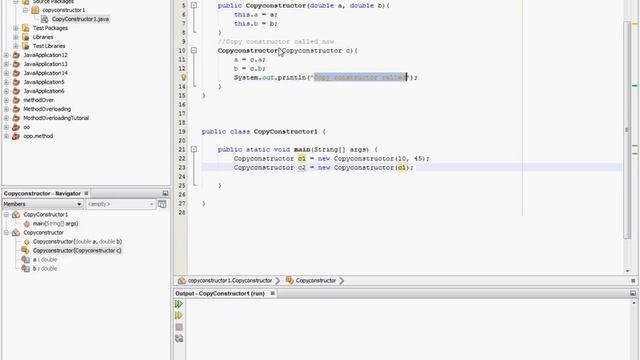Click the re-run green arrows icon
This screenshot has height=360, width=640.
pos(179,304)
